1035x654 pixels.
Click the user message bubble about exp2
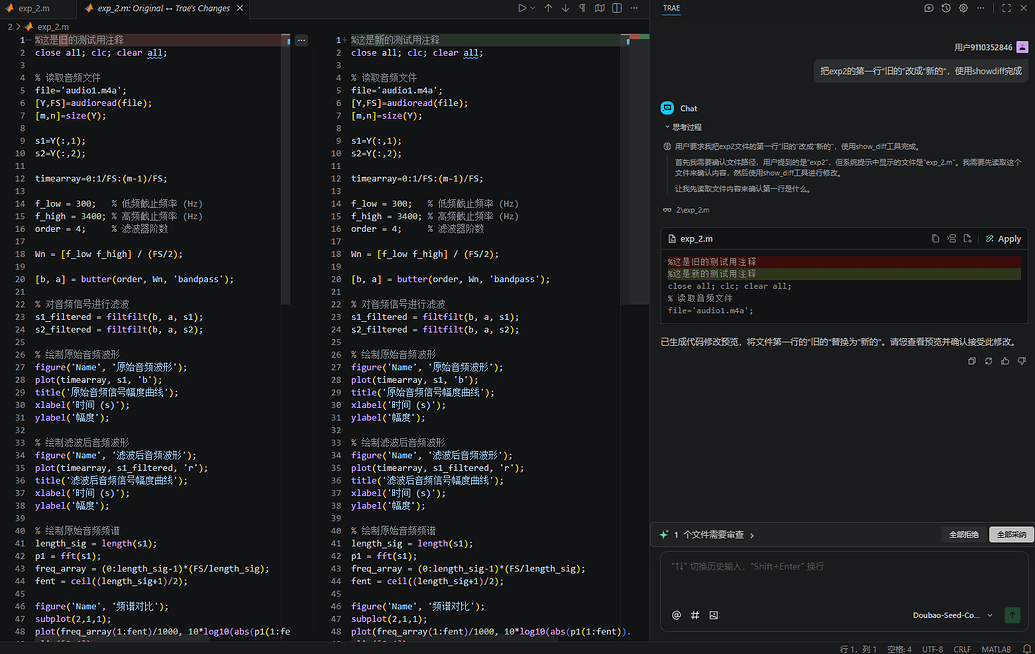921,71
